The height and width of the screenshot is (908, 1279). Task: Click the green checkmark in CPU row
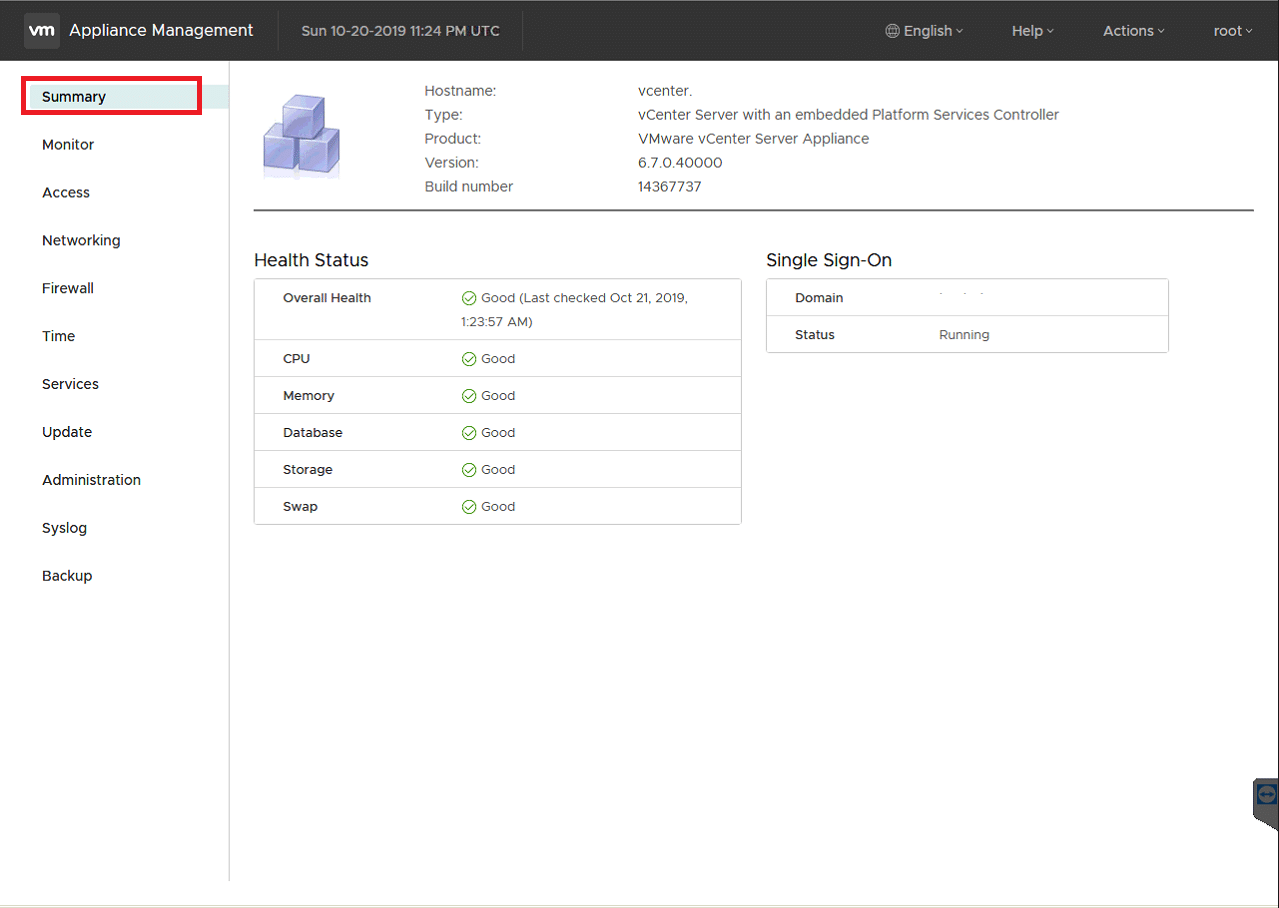[469, 359]
